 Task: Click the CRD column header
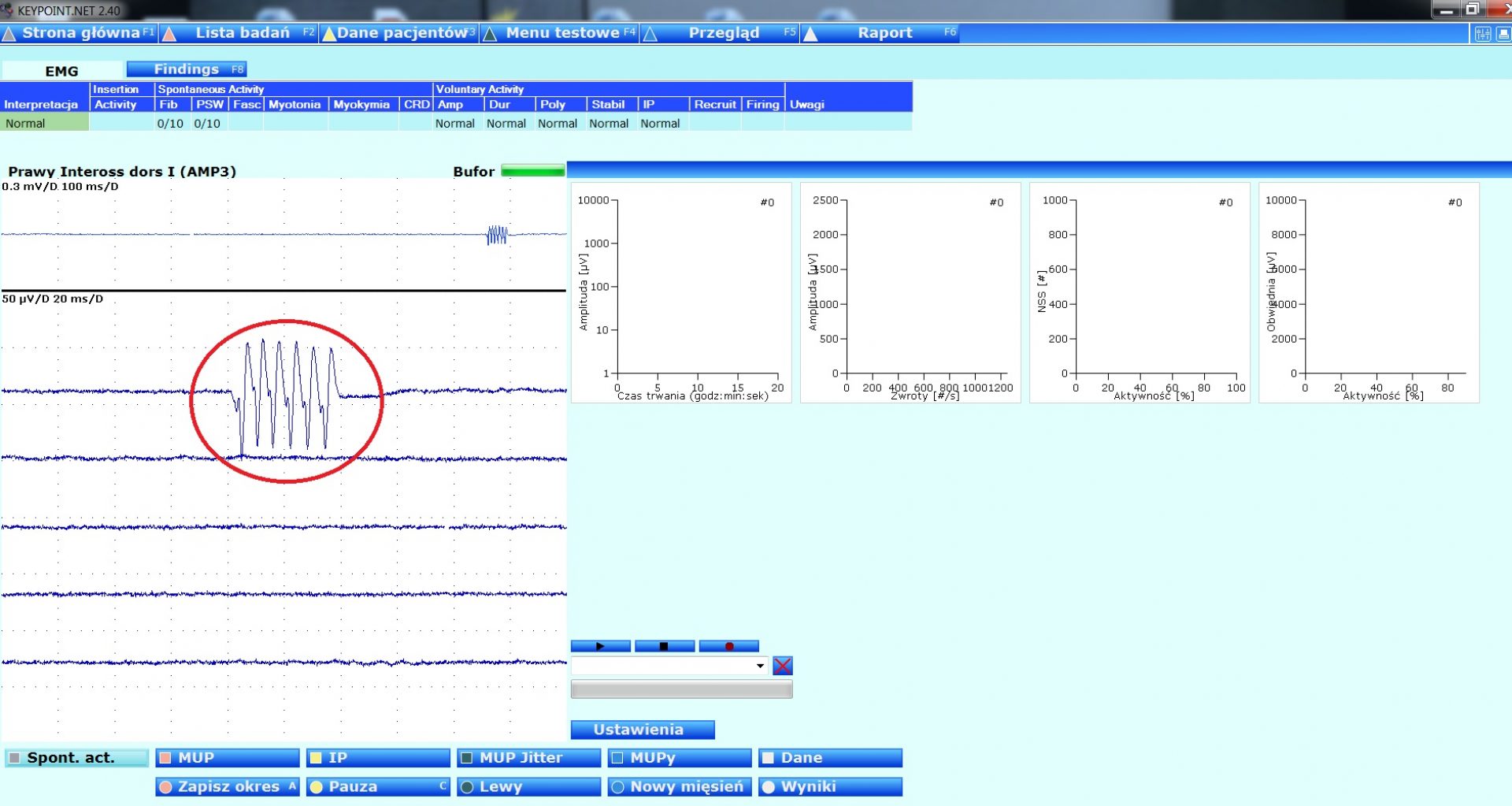(x=416, y=104)
